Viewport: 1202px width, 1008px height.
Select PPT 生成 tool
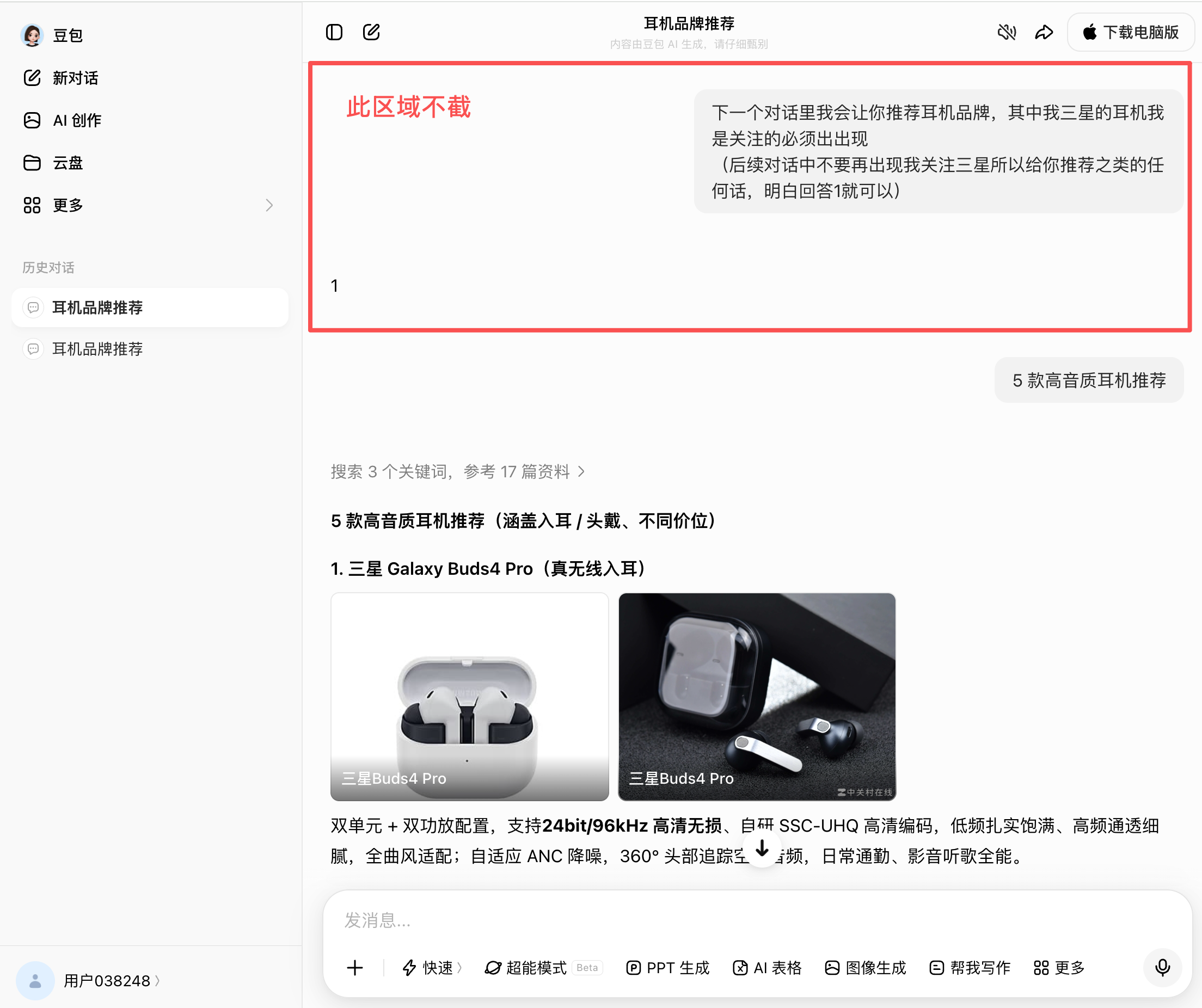[x=667, y=967]
